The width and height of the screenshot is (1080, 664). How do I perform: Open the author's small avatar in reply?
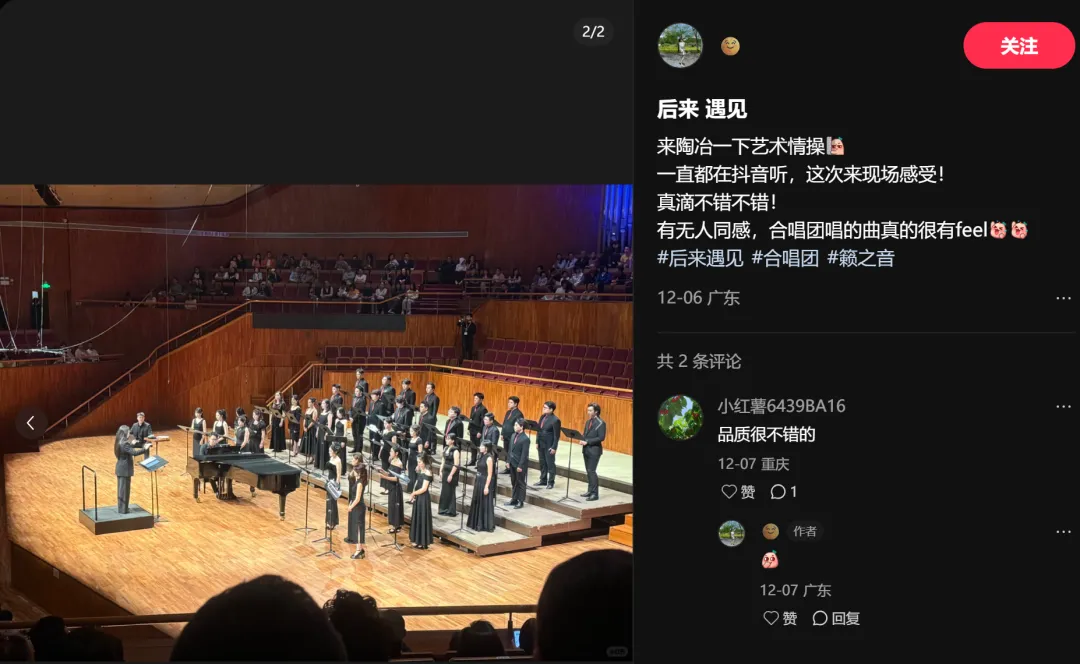tap(731, 532)
